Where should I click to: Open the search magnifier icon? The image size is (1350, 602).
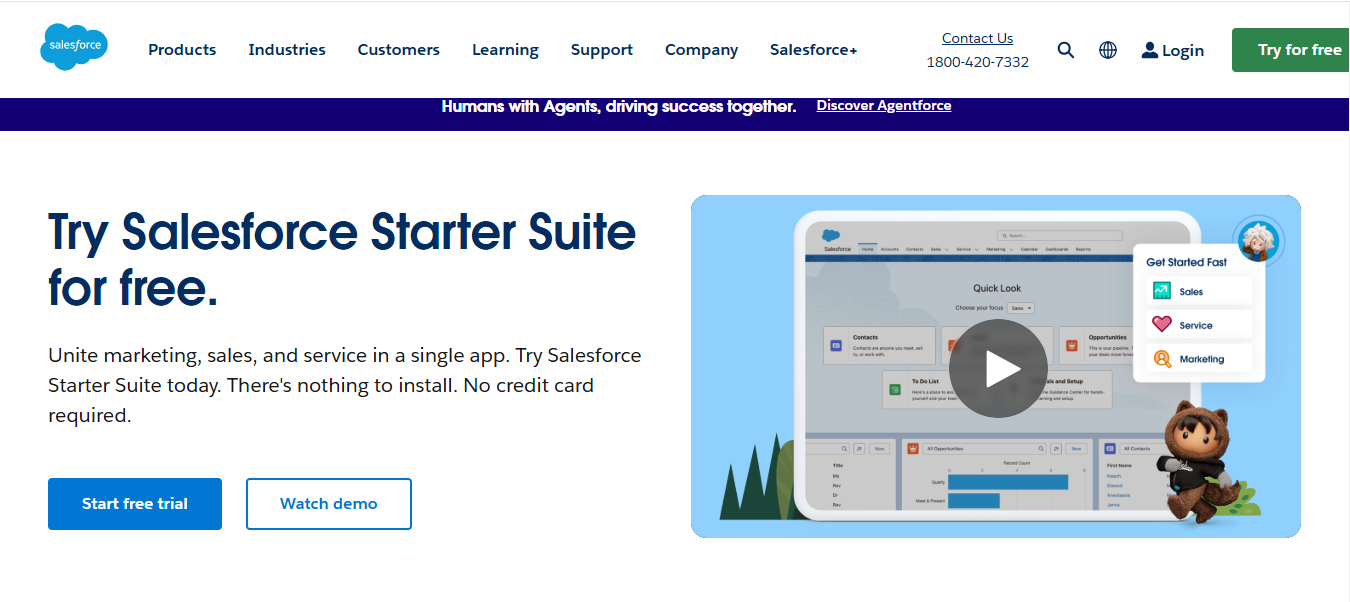[x=1065, y=49]
